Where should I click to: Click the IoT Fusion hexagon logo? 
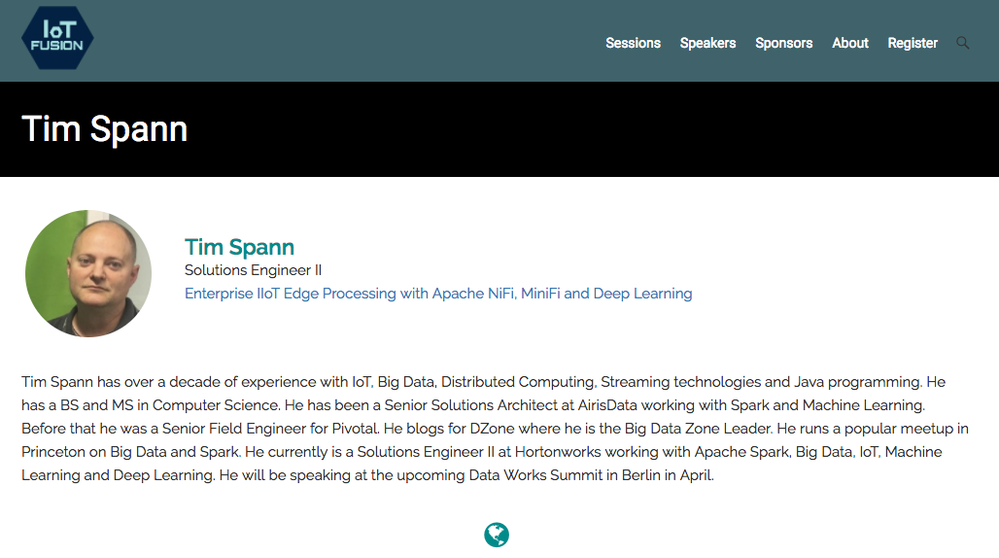pos(57,39)
